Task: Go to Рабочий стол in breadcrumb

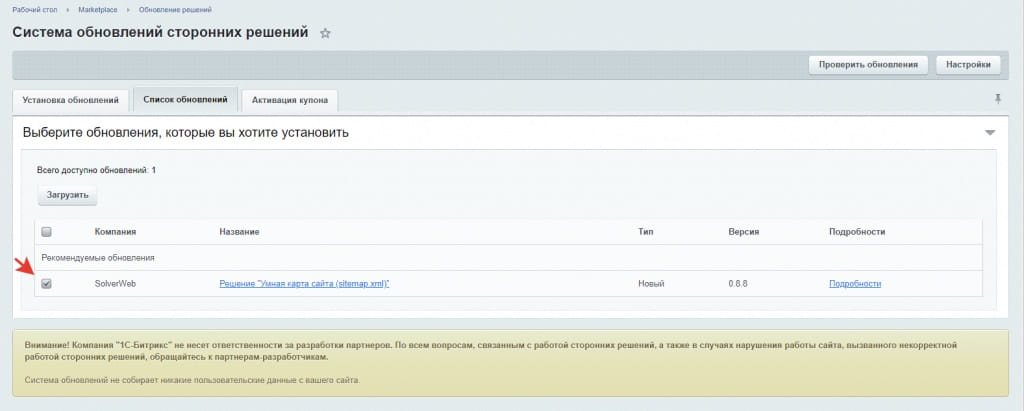Action: point(35,8)
